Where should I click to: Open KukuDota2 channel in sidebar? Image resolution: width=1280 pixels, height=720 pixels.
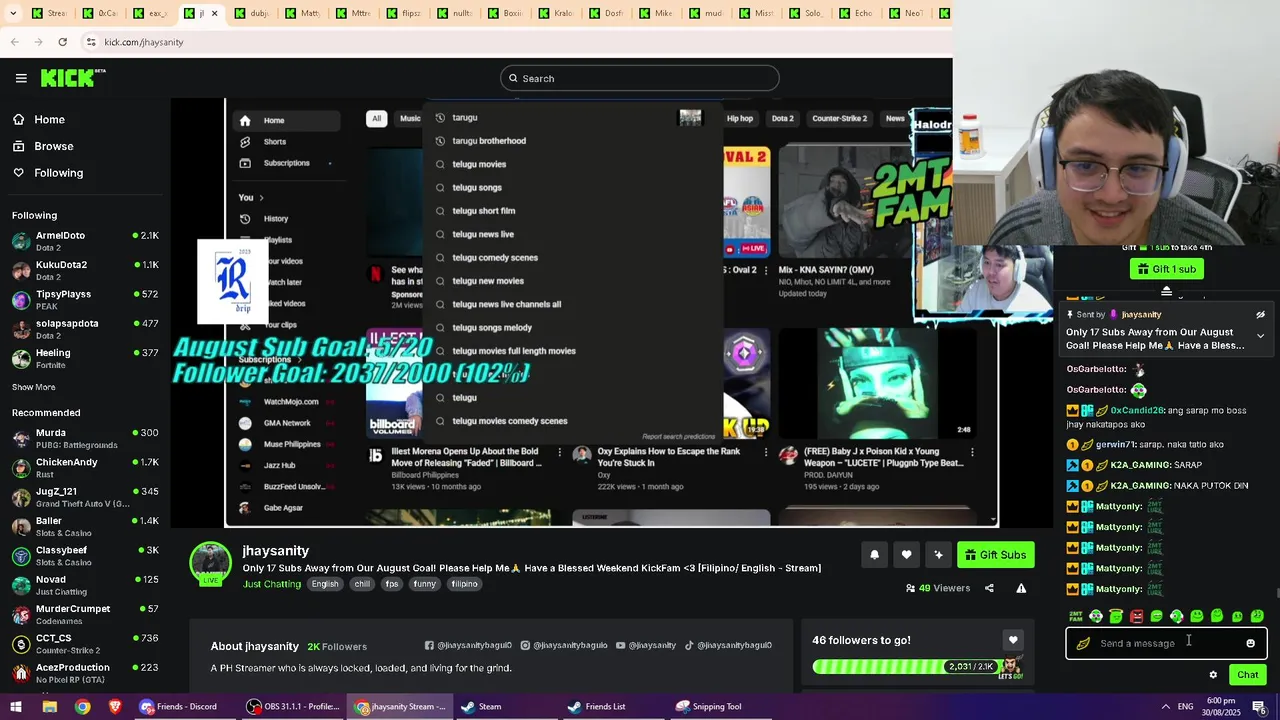click(85, 270)
